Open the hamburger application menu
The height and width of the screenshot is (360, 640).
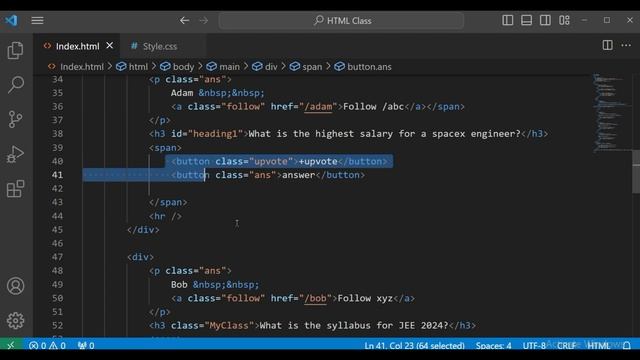pyautogui.click(x=38, y=20)
